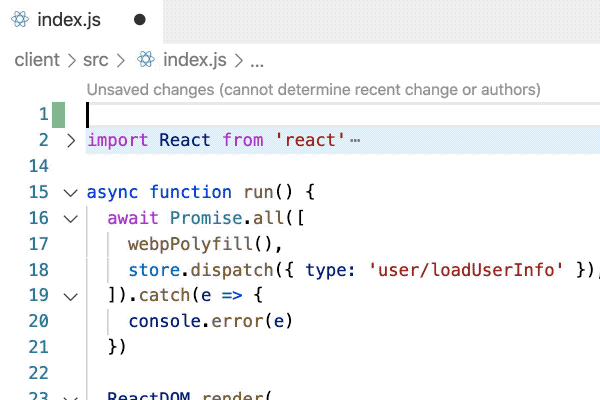Fold the Promise.all block at line 16
This screenshot has height=400, width=600.
coord(70,218)
